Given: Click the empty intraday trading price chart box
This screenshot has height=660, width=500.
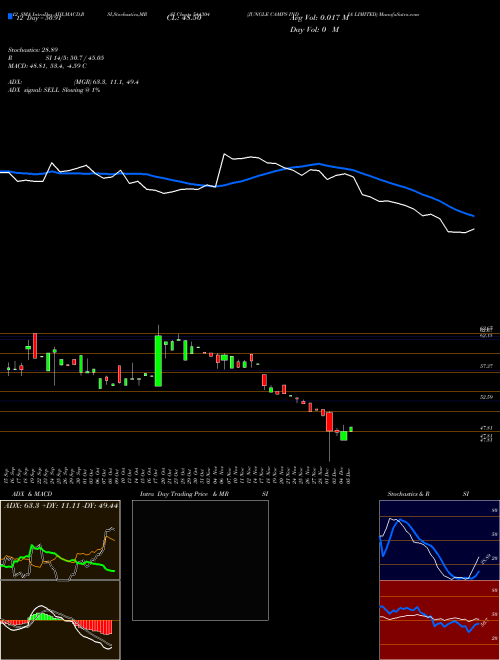Looking at the screenshot, I should coord(200,560).
